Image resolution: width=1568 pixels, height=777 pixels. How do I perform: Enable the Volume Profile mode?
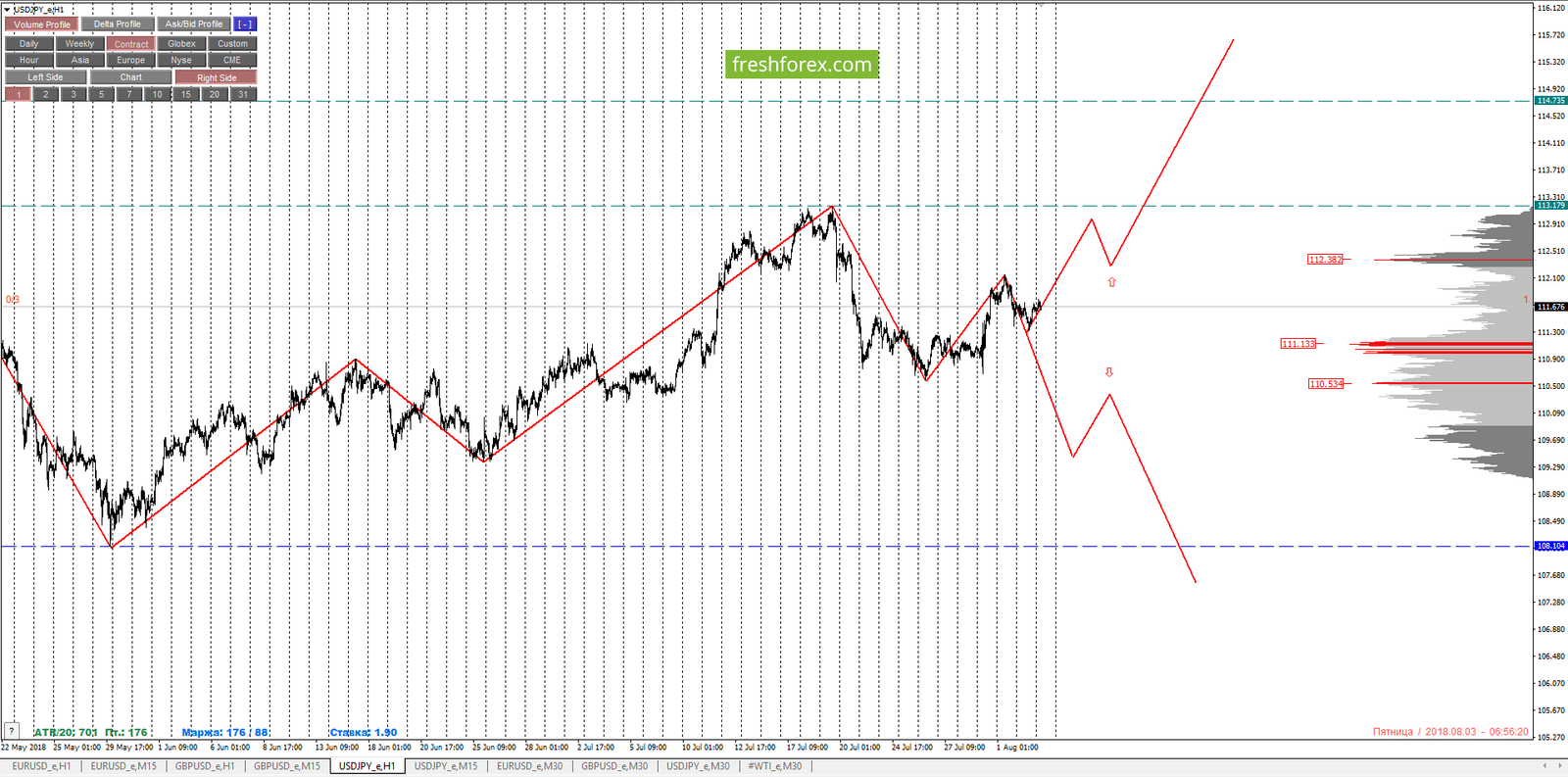coord(42,24)
